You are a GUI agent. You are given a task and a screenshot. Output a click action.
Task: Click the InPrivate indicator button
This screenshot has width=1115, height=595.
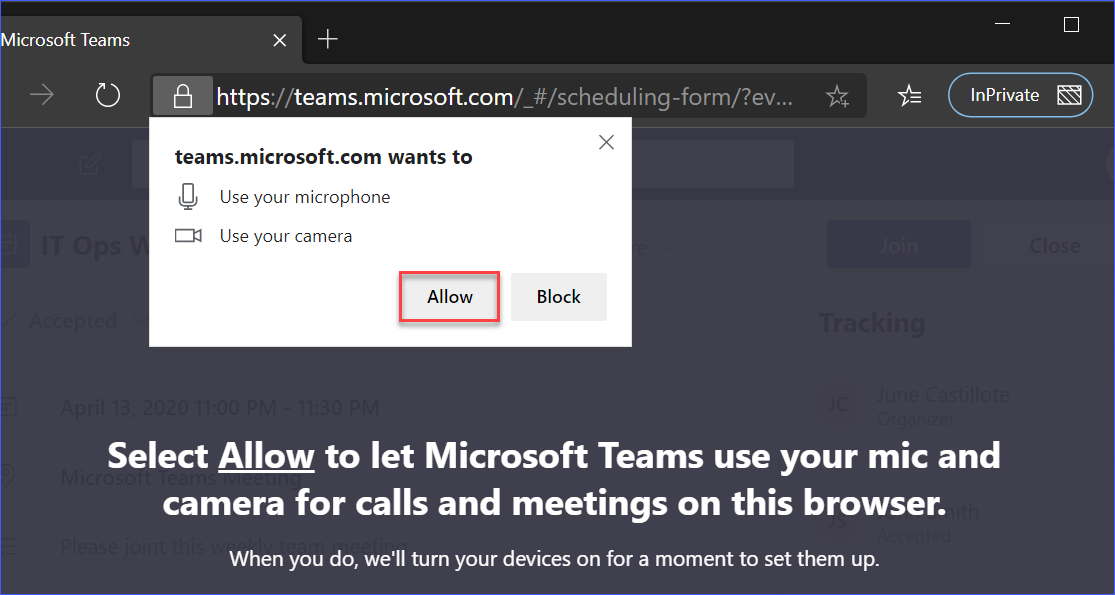[x=1020, y=96]
